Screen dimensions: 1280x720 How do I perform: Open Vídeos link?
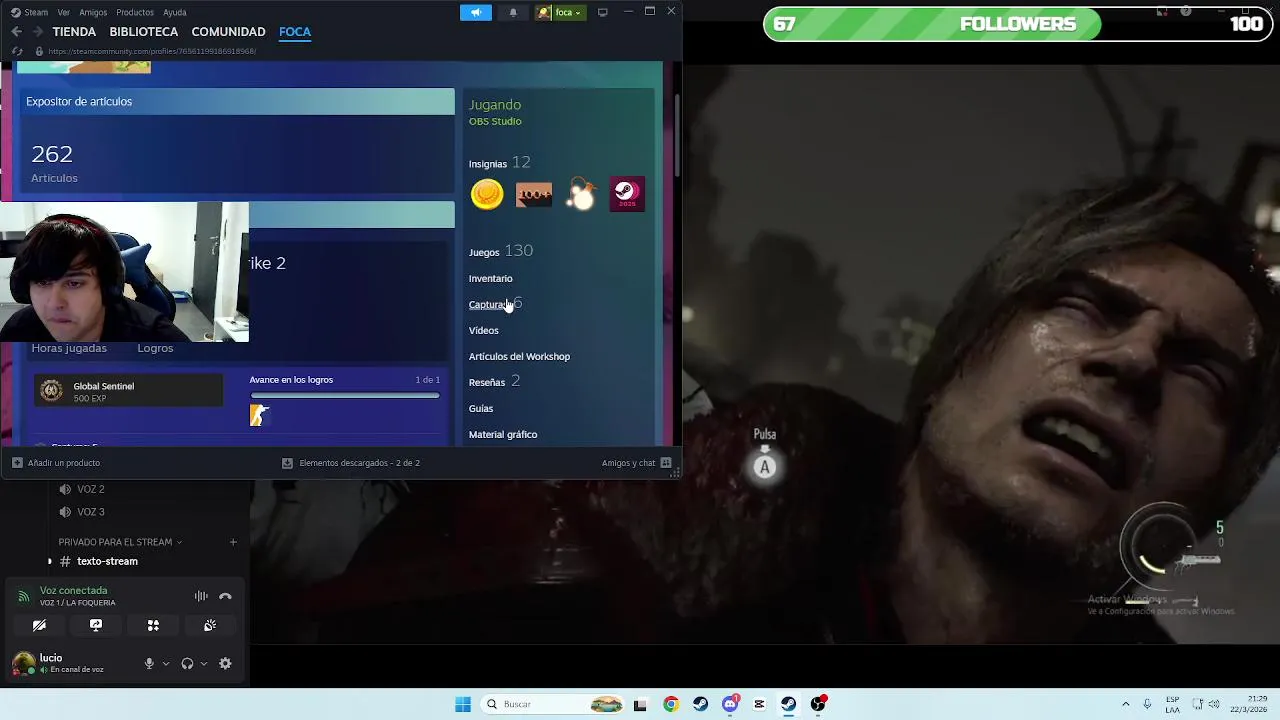pos(483,330)
